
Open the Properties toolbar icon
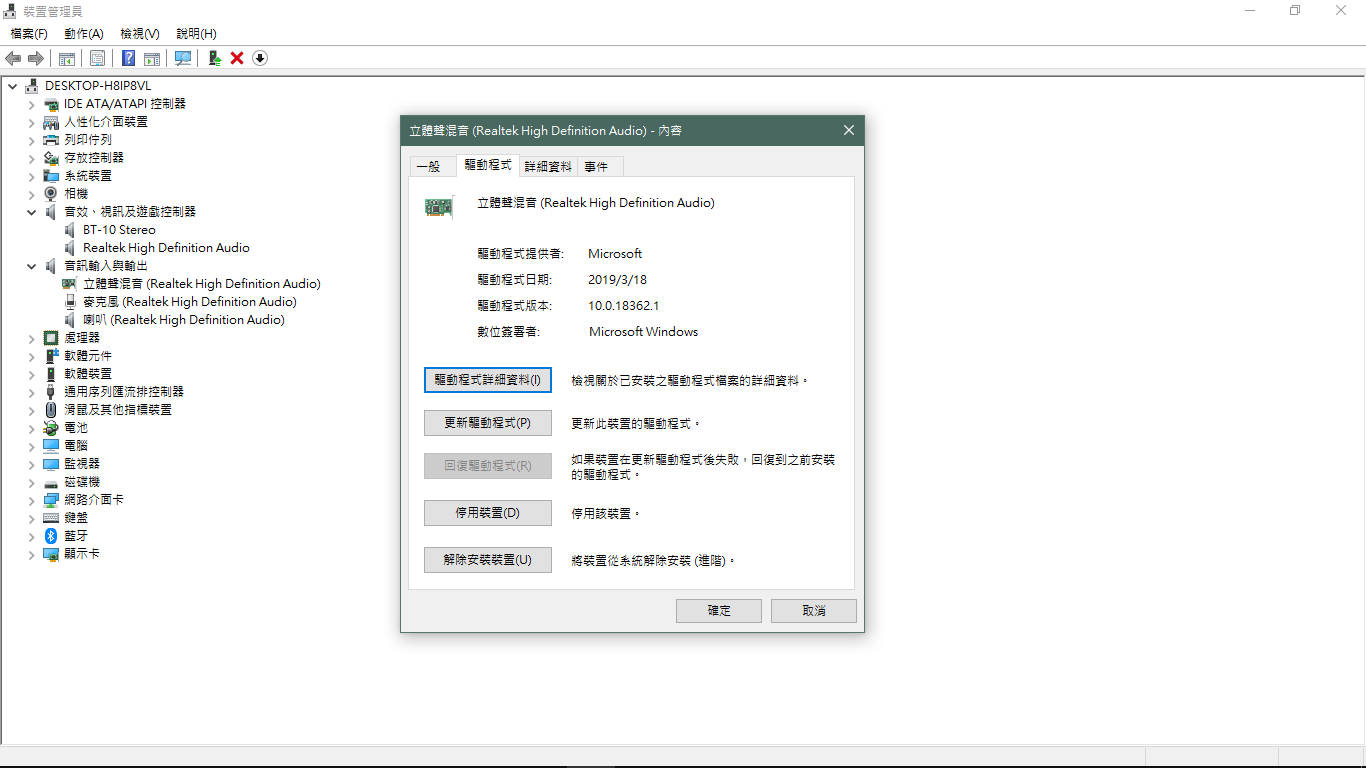click(97, 58)
